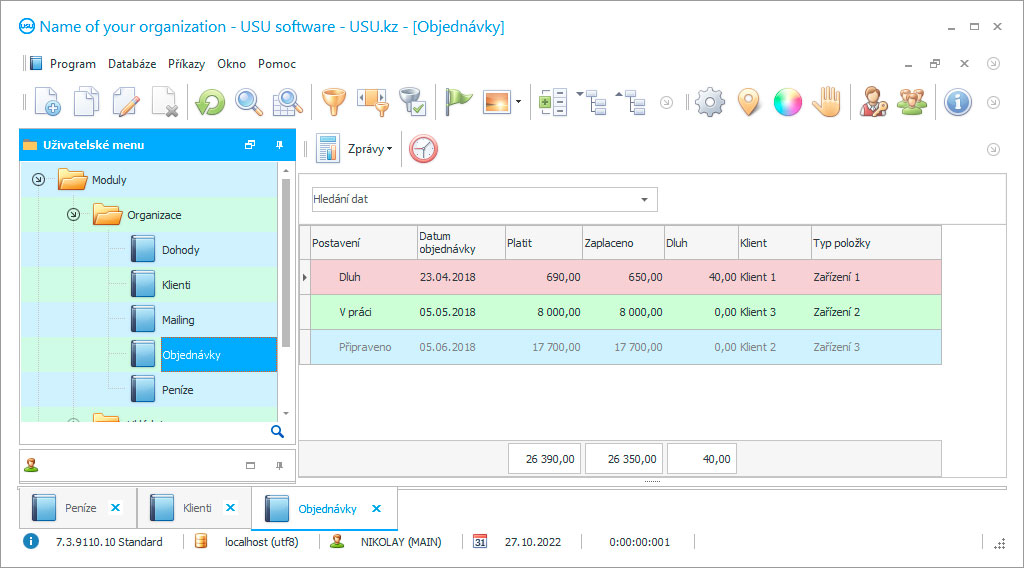
Task: Open the dropdown arrow beside picture icon
Action: coord(519,102)
